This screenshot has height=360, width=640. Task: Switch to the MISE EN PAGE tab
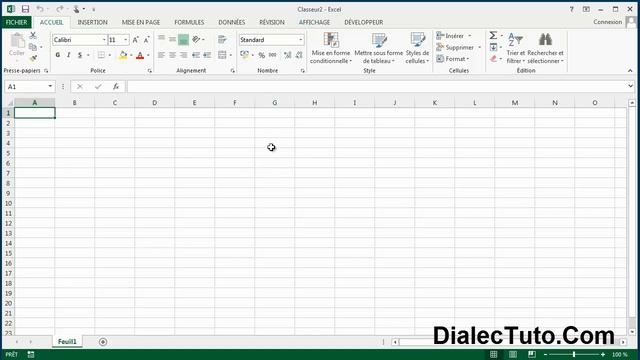[x=141, y=22]
